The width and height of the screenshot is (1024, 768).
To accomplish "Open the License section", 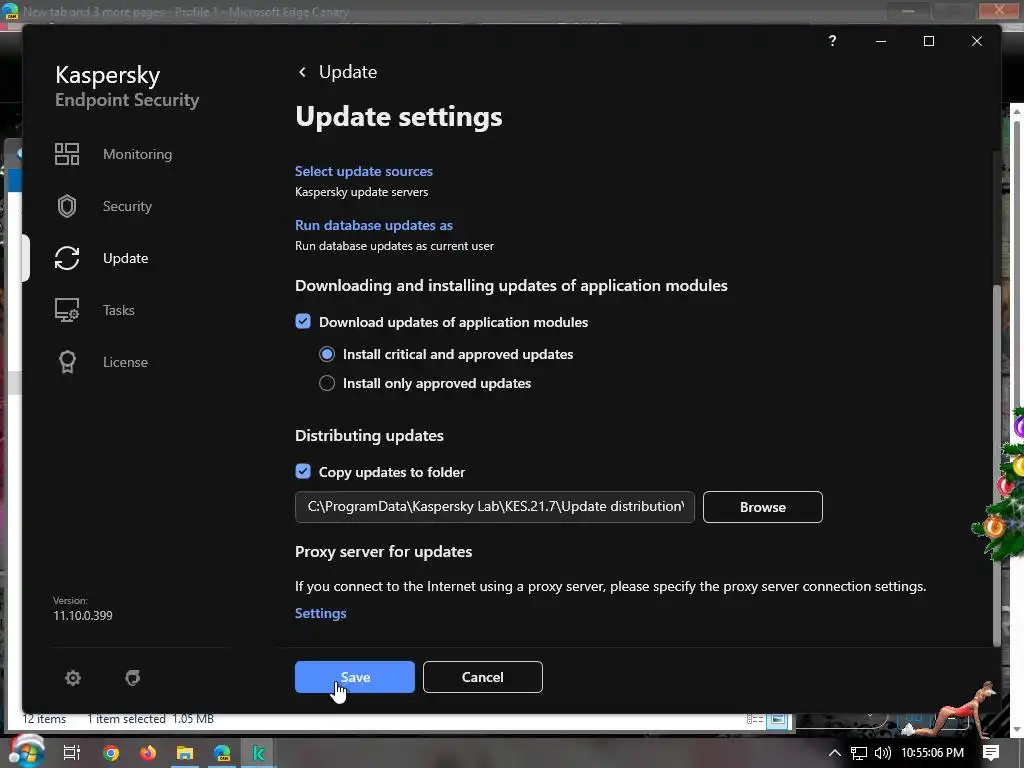I will click(x=125, y=362).
